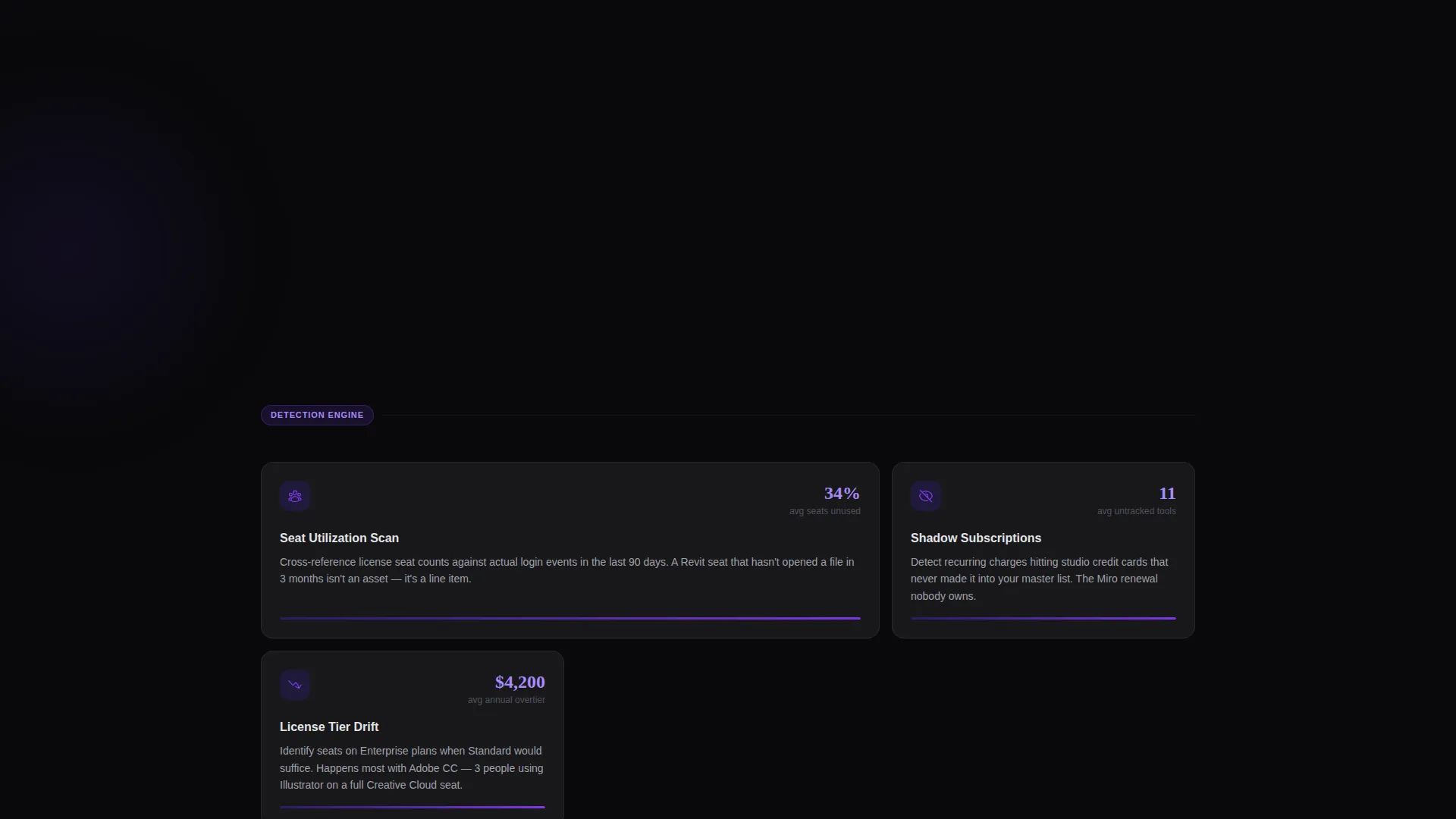Click the 34% seats unused stat

[x=842, y=493]
